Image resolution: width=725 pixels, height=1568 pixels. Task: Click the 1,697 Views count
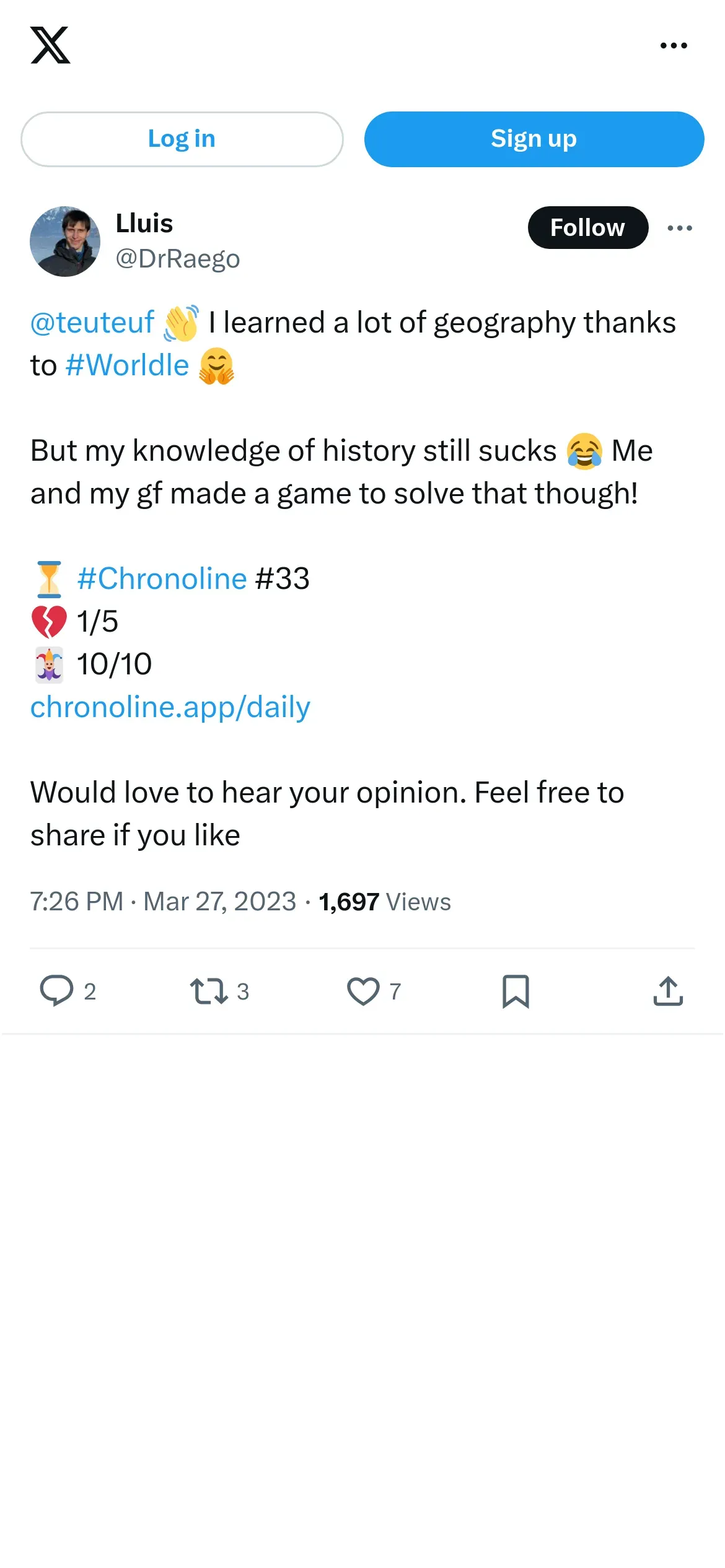pos(385,902)
